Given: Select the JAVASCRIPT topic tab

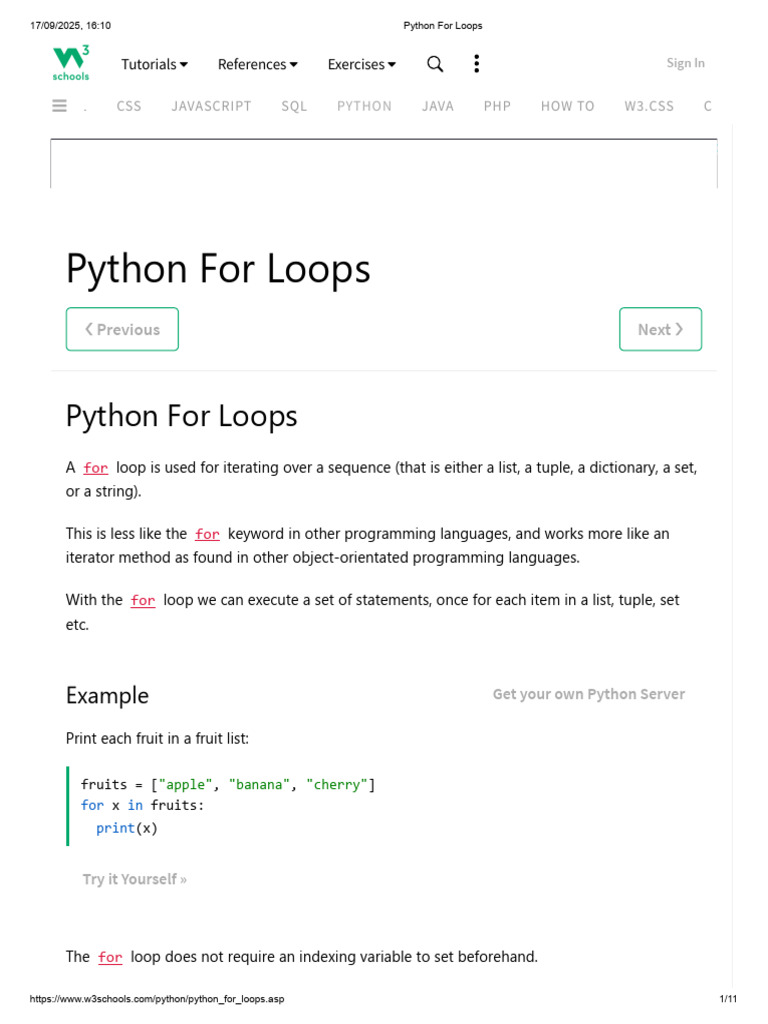Looking at the screenshot, I should [x=211, y=106].
